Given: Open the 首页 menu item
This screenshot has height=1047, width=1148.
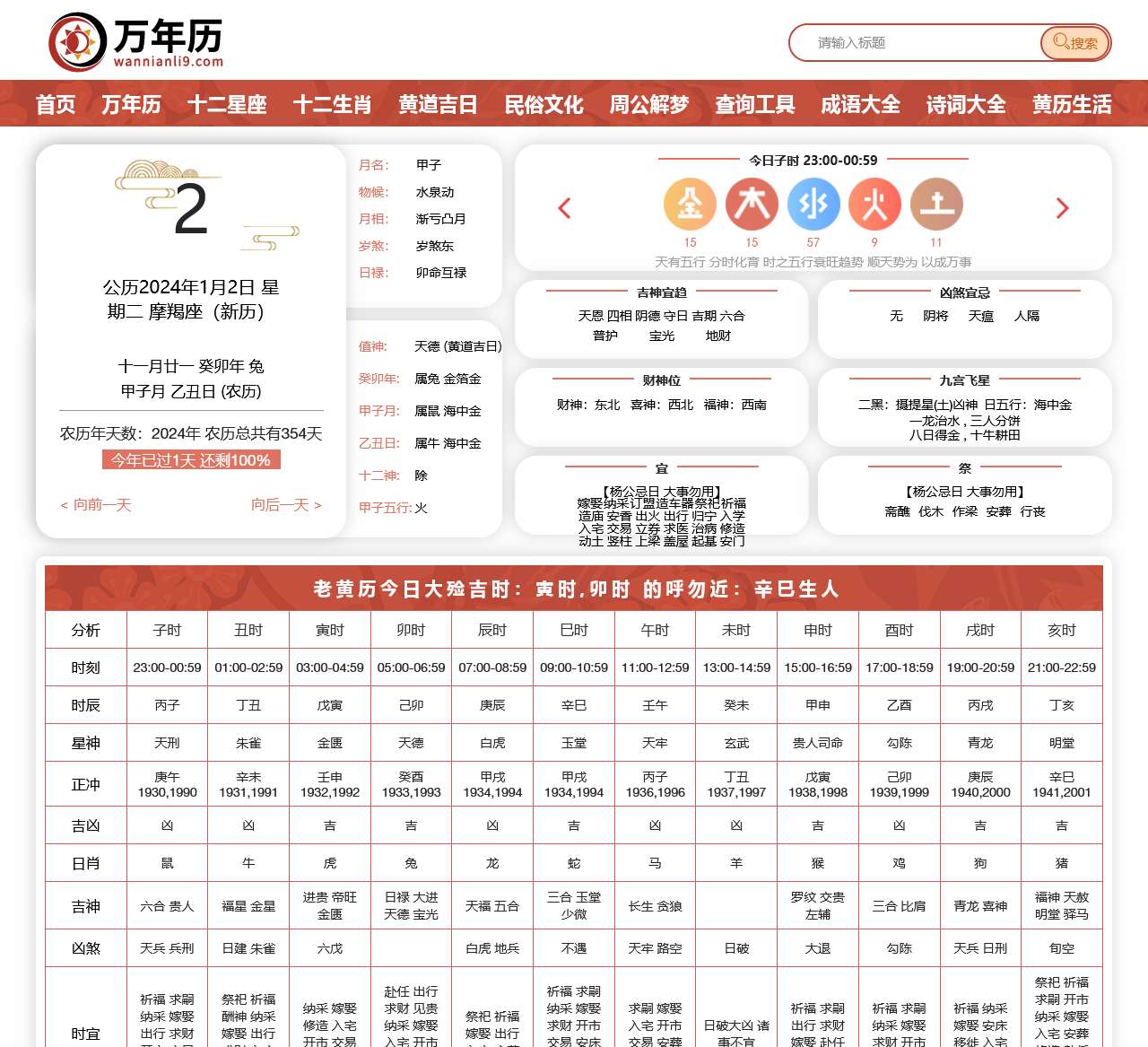Looking at the screenshot, I should (56, 104).
